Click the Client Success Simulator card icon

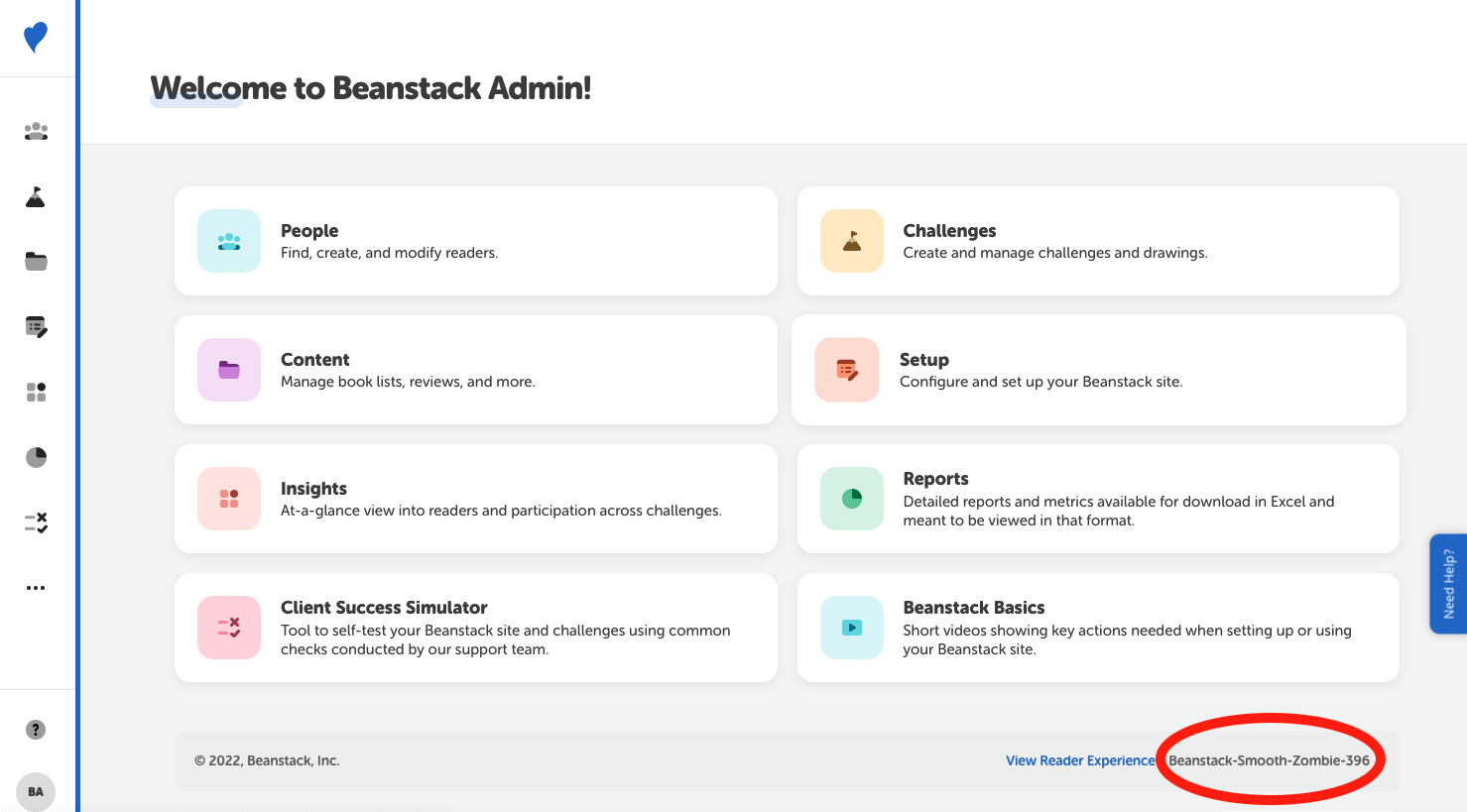pyautogui.click(x=229, y=628)
